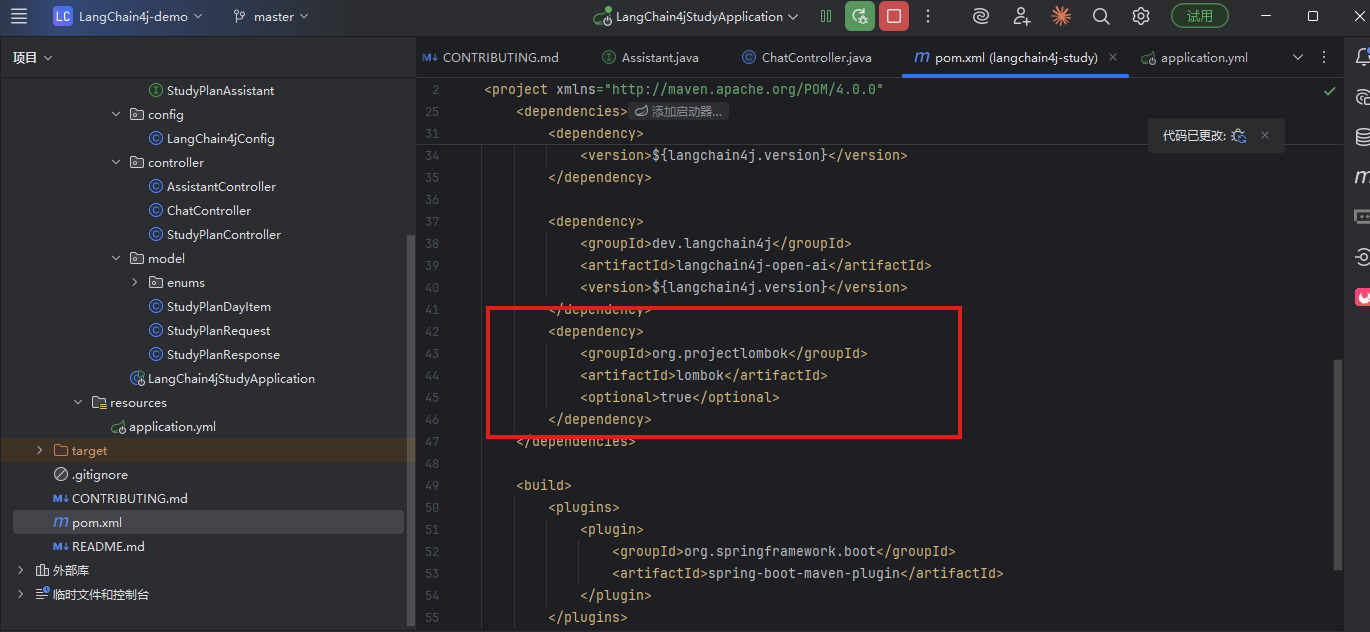Pause the running program
The height and width of the screenshot is (632, 1370).
pyautogui.click(x=826, y=16)
